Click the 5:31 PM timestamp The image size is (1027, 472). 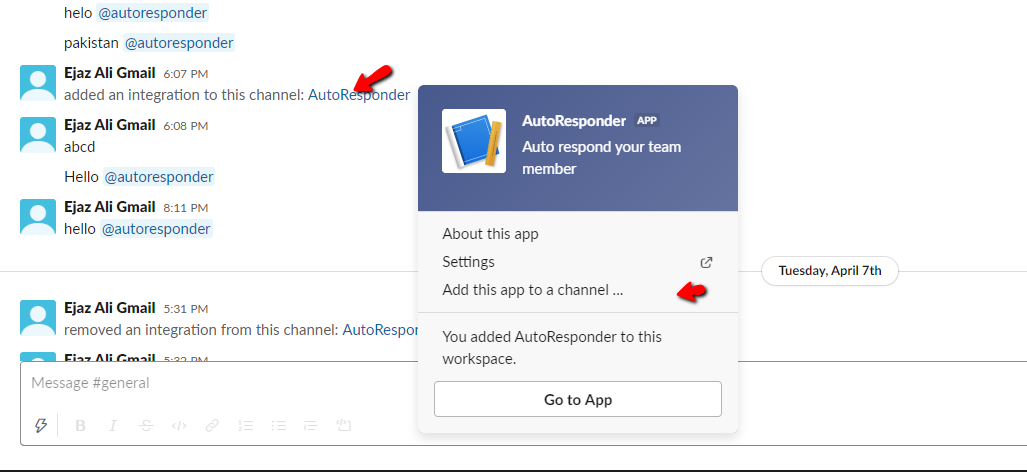[x=185, y=309]
